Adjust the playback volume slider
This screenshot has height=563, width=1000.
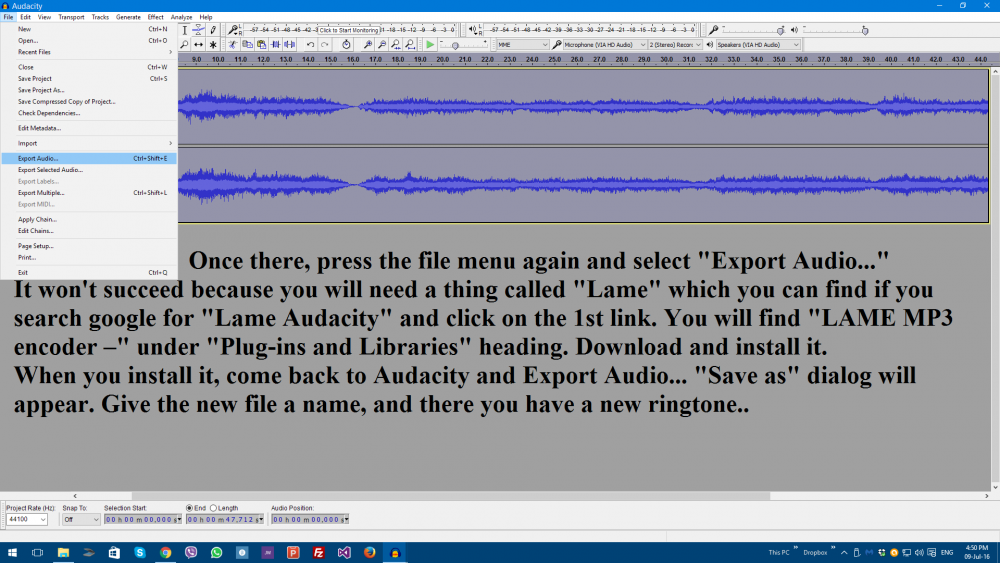pos(865,31)
